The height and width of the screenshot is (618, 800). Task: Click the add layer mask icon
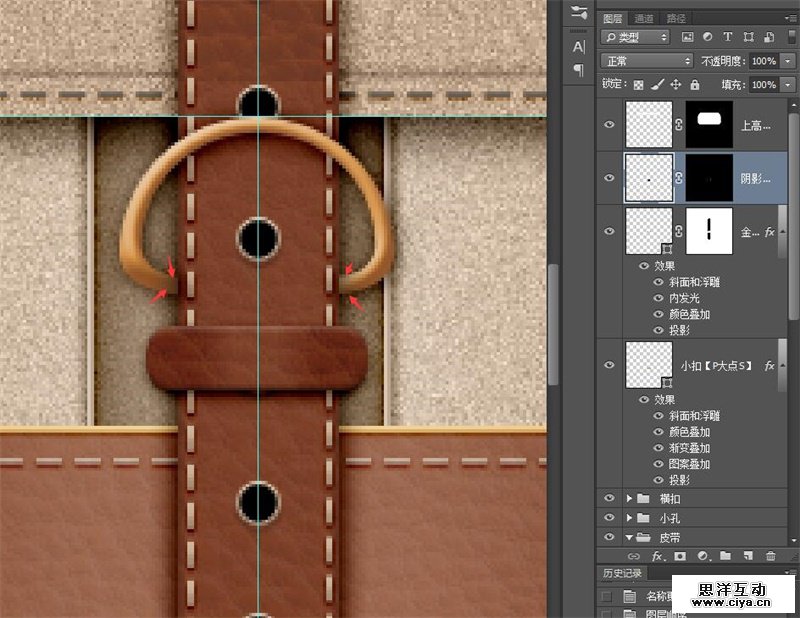tap(681, 555)
